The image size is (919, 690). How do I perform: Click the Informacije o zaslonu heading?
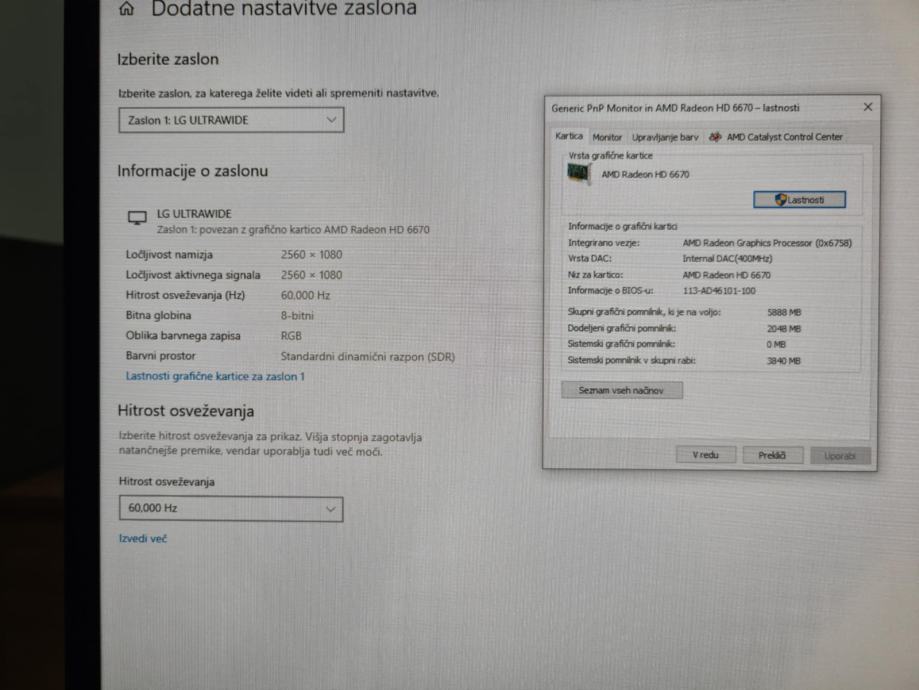(192, 171)
